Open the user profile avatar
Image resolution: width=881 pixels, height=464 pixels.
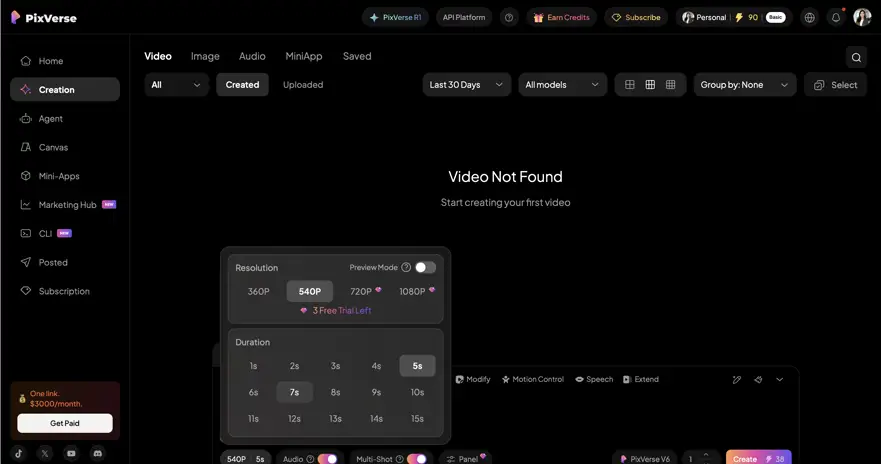862,17
